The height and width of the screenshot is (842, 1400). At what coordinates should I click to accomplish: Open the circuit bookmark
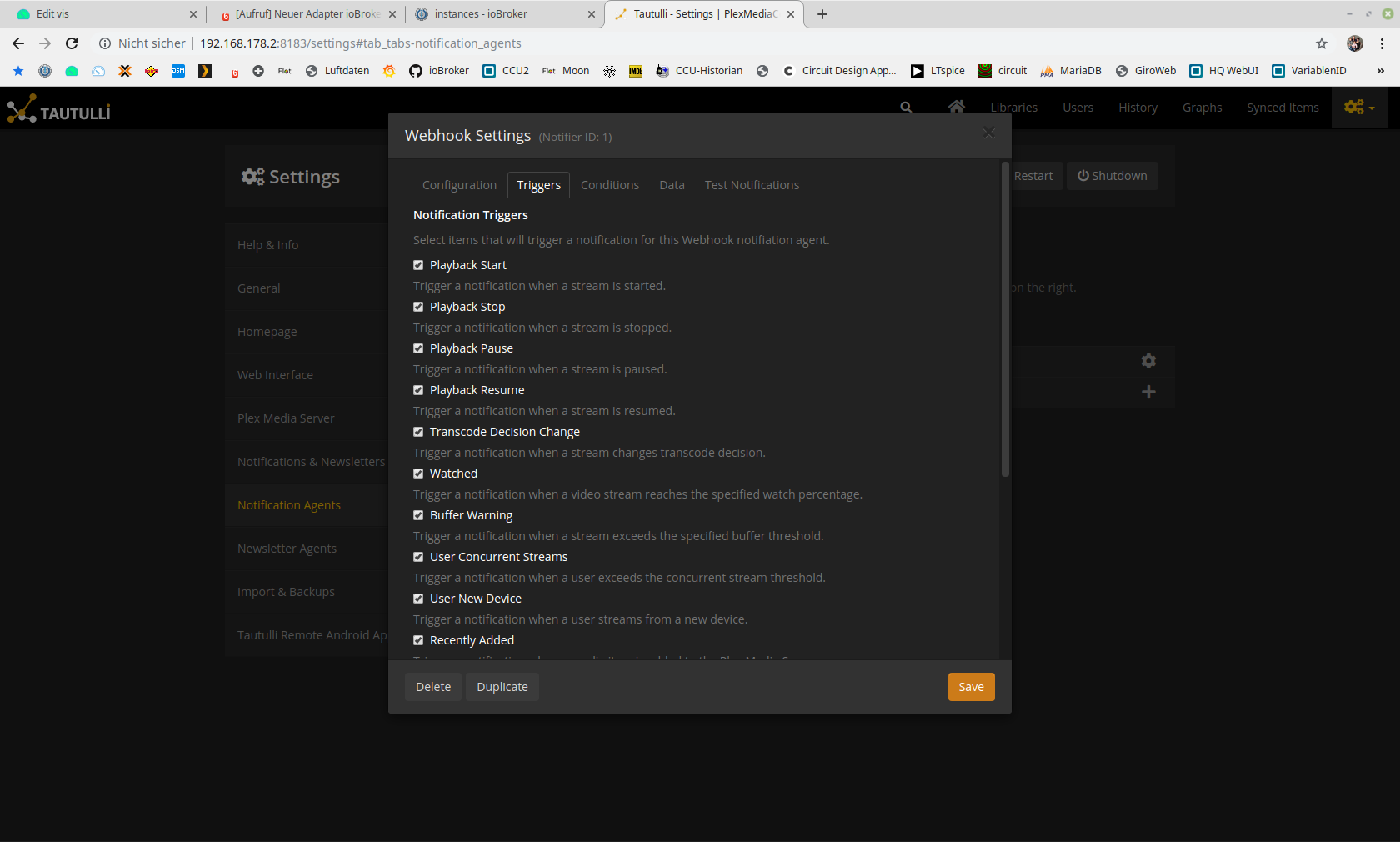1002,71
